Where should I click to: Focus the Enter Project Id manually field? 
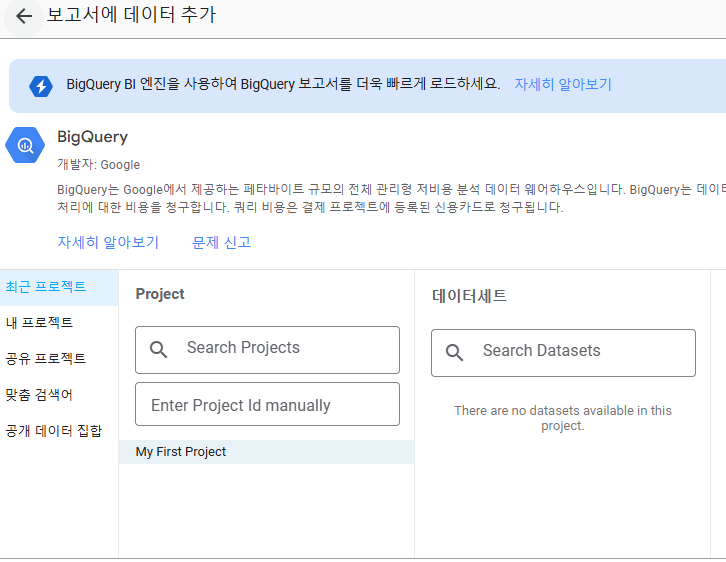coord(267,404)
